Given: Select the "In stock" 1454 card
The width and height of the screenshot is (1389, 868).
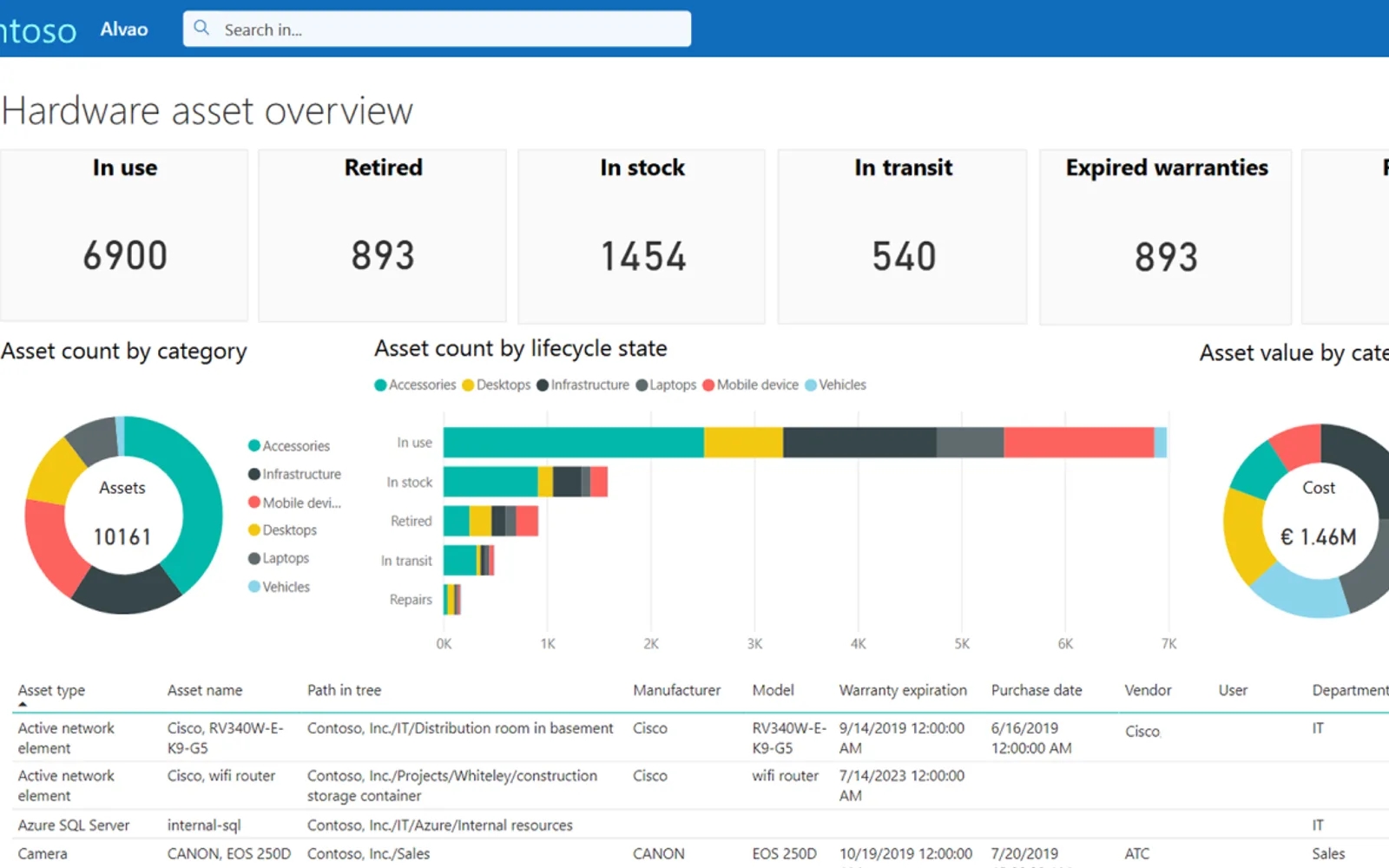Looking at the screenshot, I should click(642, 236).
